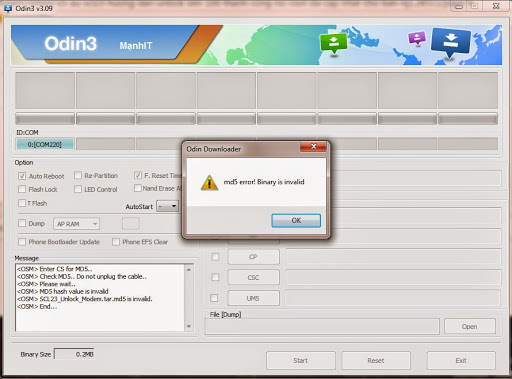Screen dimensions: 512x379
Task: Click the yellow warning icon in the dialog
Action: [x=209, y=183]
